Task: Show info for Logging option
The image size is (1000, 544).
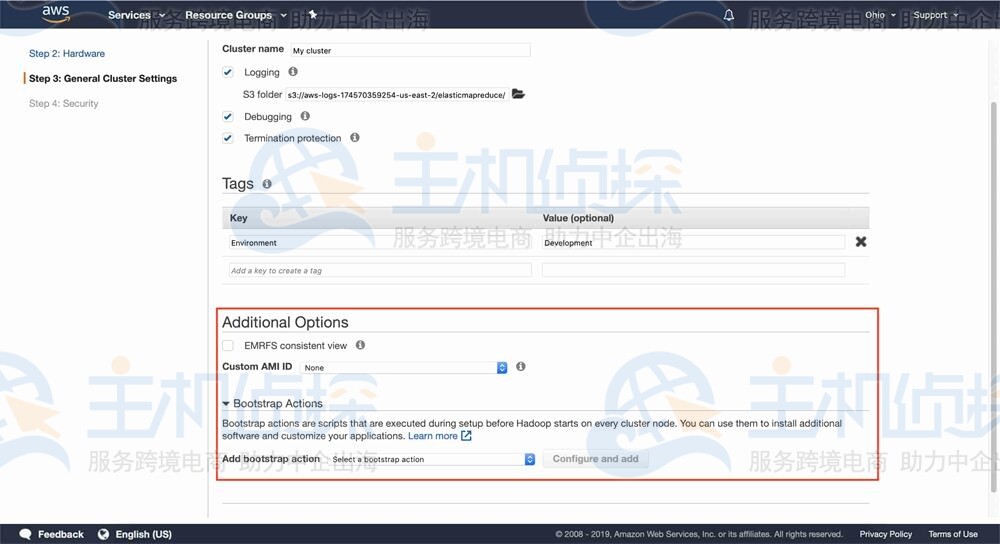Action: pyautogui.click(x=293, y=71)
